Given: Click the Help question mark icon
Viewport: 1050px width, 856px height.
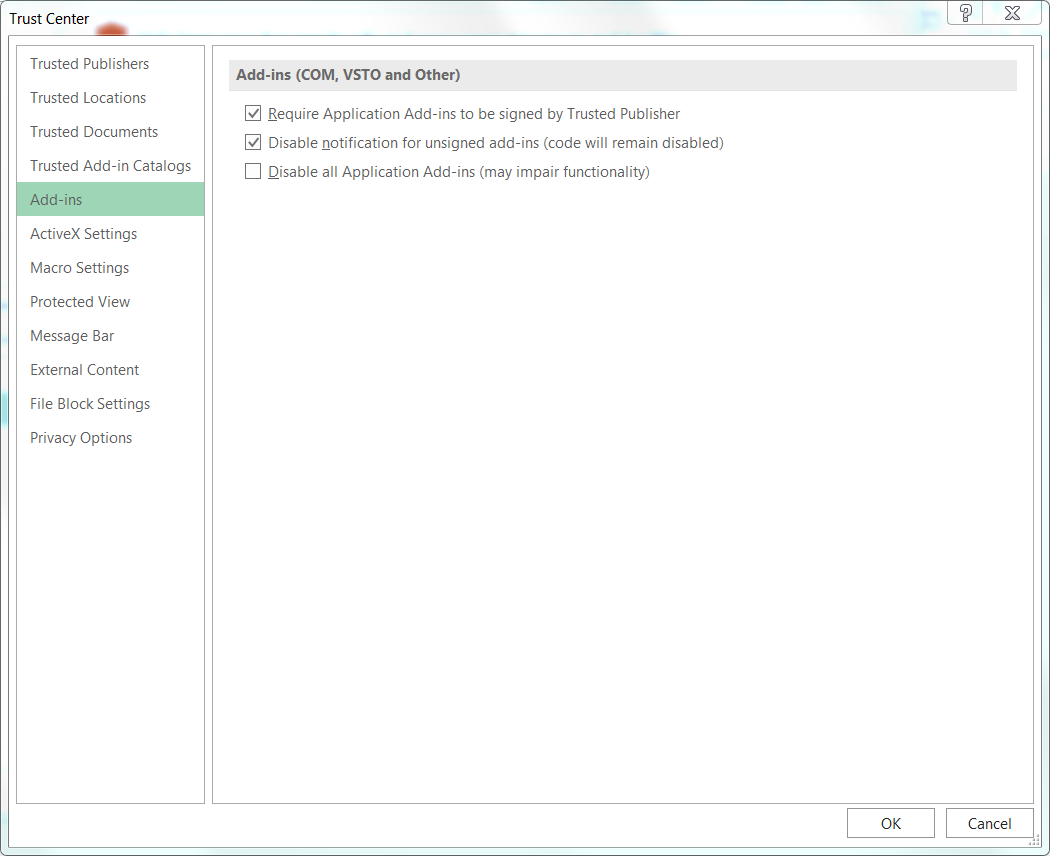Looking at the screenshot, I should tap(965, 13).
